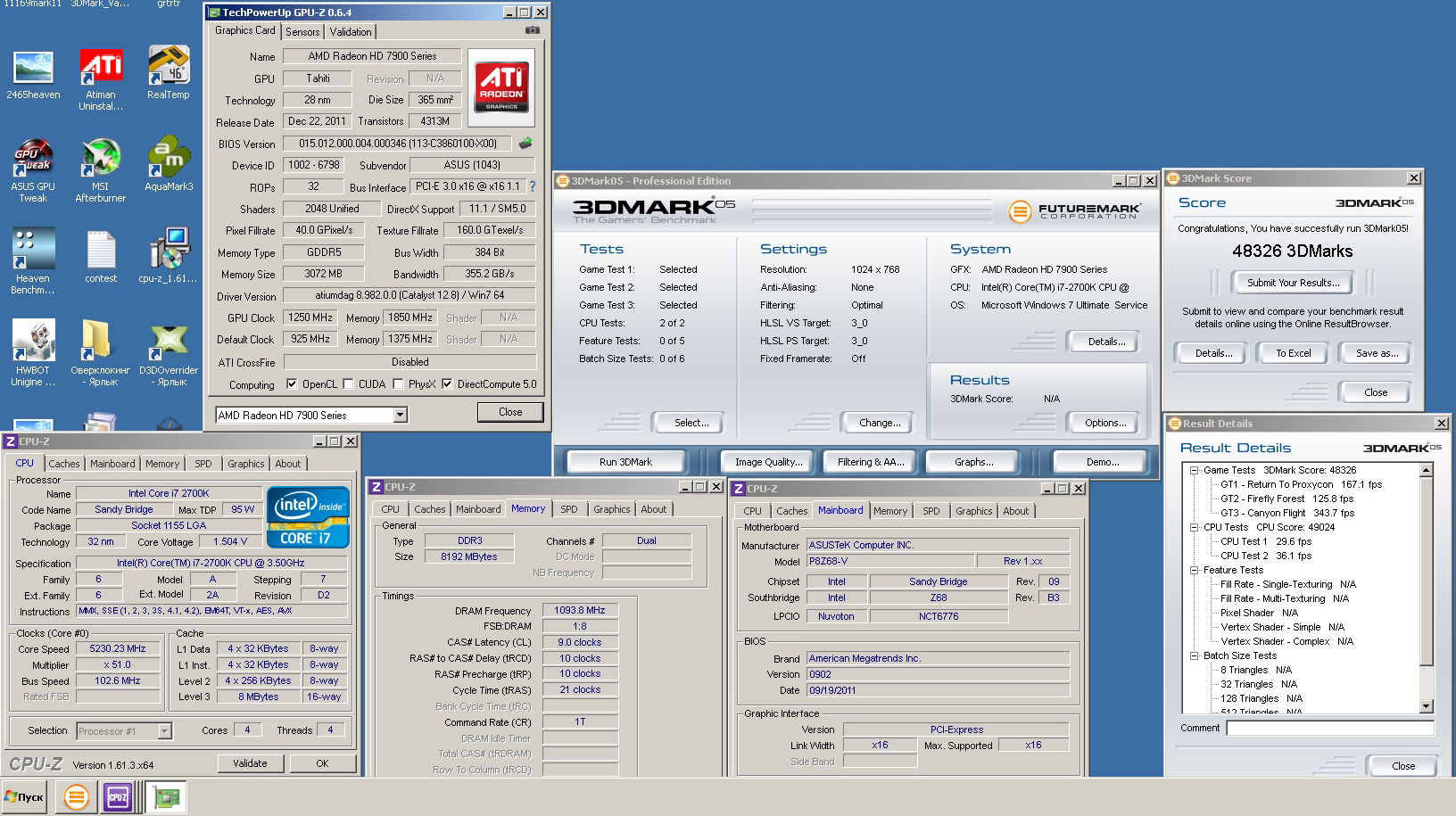Click the GPU-Z screenshot camera icon
This screenshot has height=816, width=1456.
(x=533, y=30)
